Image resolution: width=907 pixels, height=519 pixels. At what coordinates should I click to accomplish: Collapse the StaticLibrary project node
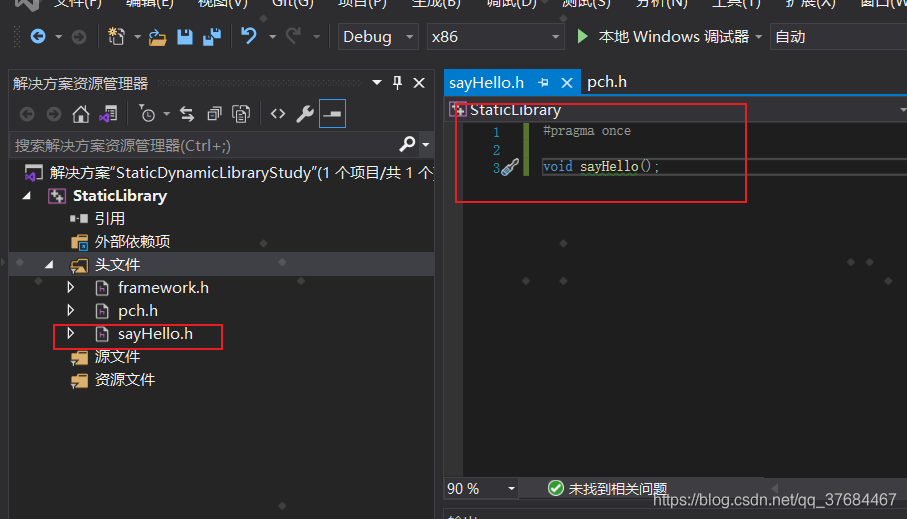[x=27, y=196]
